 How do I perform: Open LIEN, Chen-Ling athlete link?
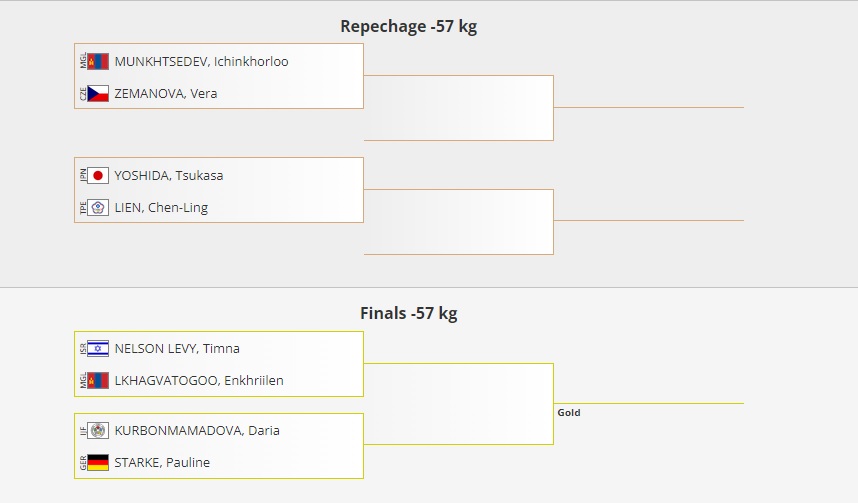(161, 208)
